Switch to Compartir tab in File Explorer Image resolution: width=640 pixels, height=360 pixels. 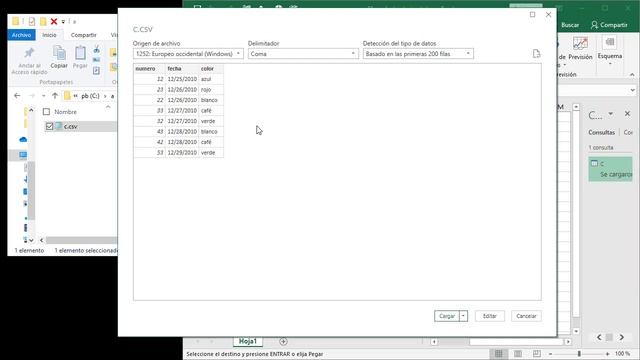coord(83,35)
